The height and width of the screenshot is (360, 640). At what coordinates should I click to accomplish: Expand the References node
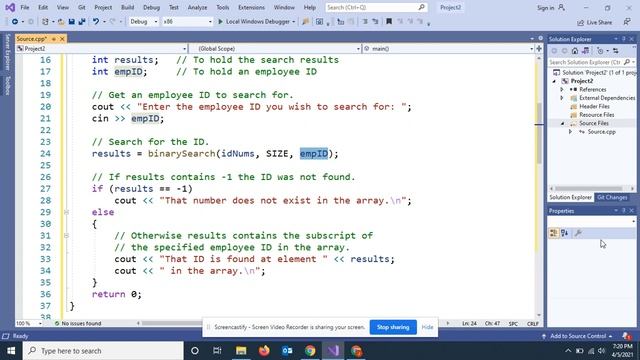(562, 89)
